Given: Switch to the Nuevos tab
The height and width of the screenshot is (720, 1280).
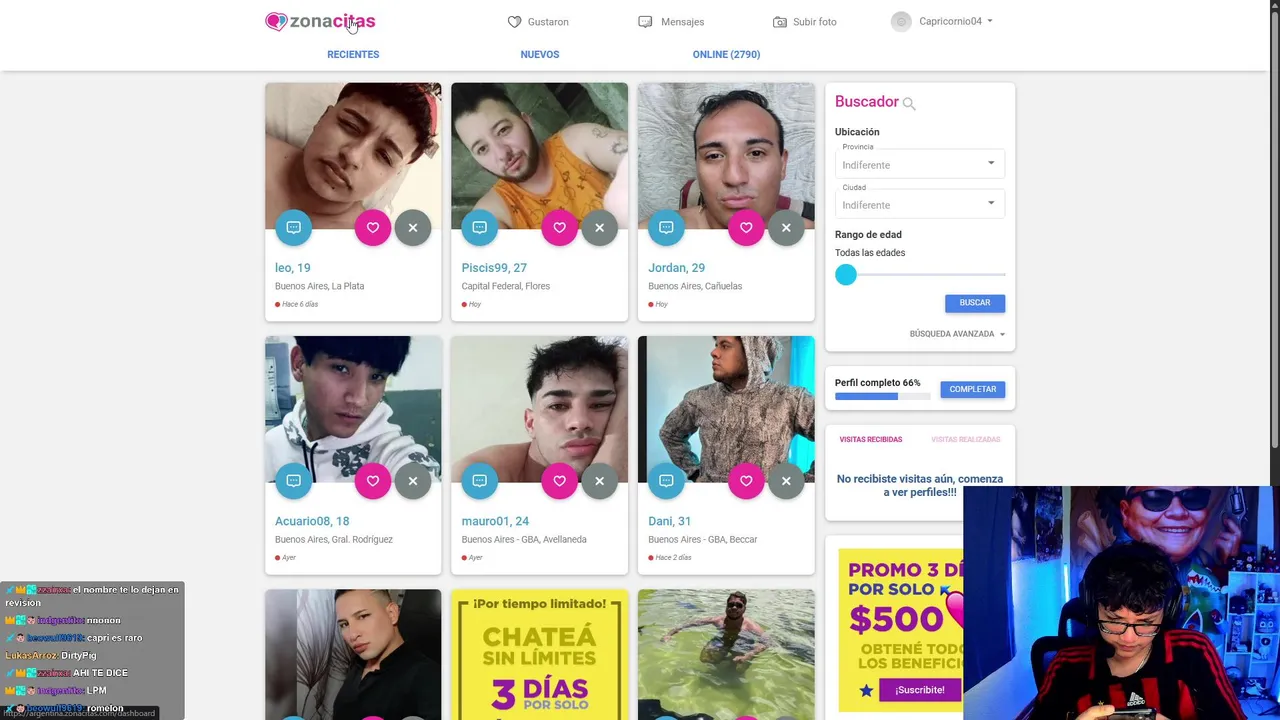Looking at the screenshot, I should (540, 54).
